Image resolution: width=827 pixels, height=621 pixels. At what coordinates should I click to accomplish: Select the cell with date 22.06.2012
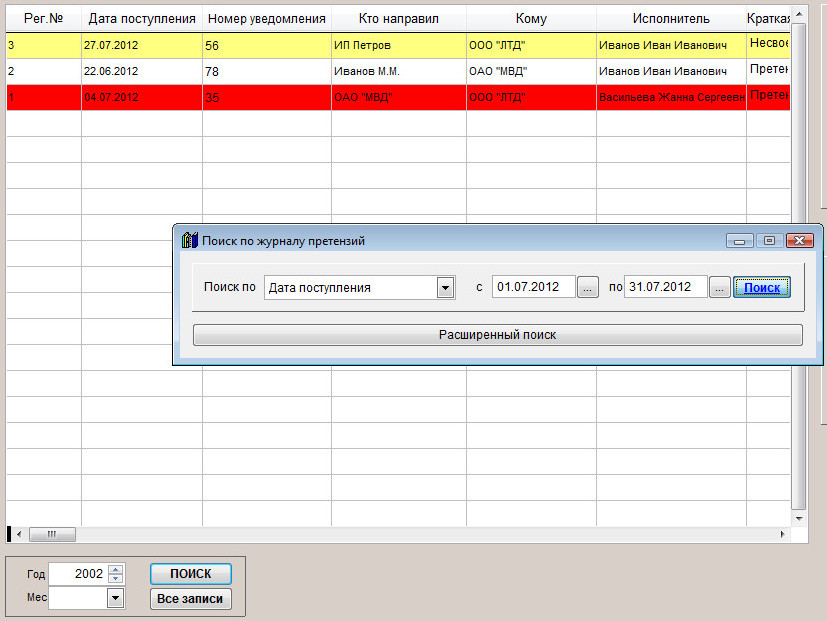(x=142, y=71)
